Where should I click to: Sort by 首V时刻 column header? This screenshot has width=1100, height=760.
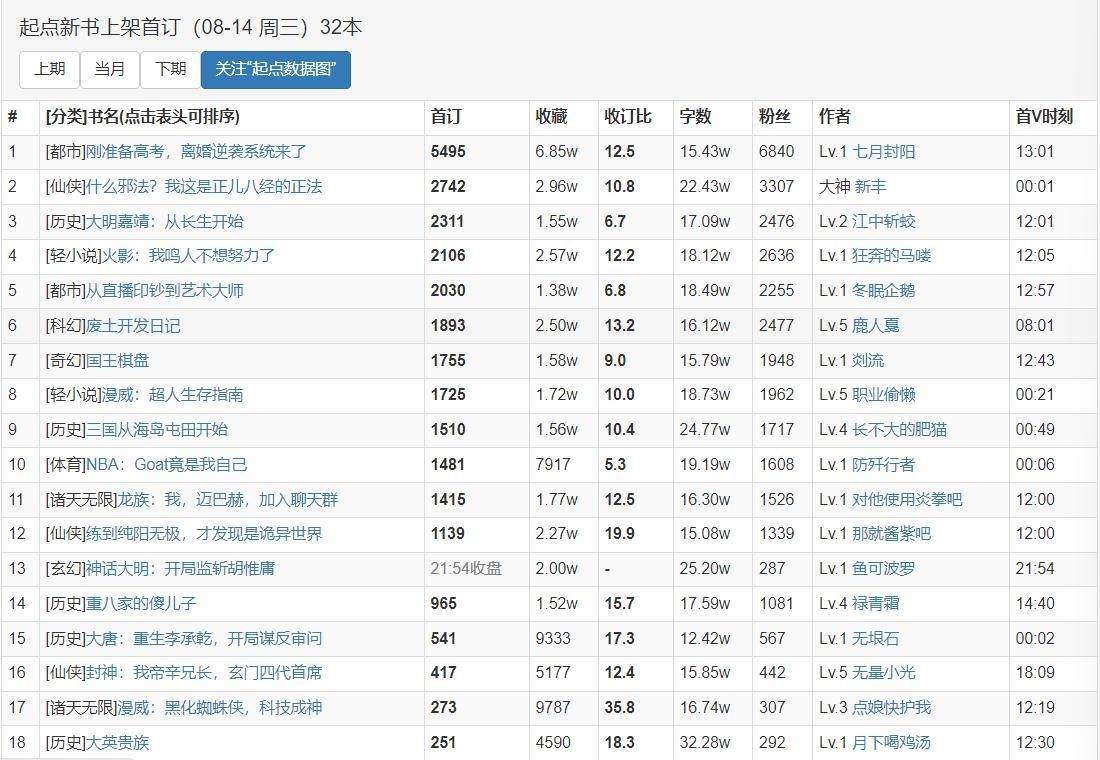coord(1044,117)
